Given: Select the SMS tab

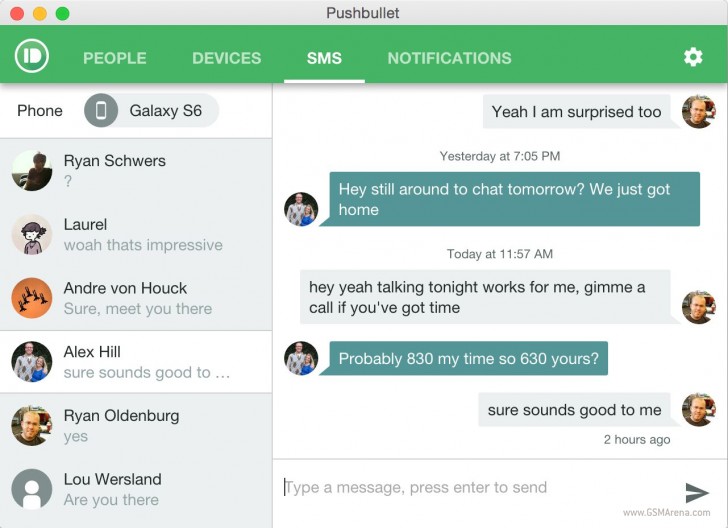Looking at the screenshot, I should coord(324,58).
